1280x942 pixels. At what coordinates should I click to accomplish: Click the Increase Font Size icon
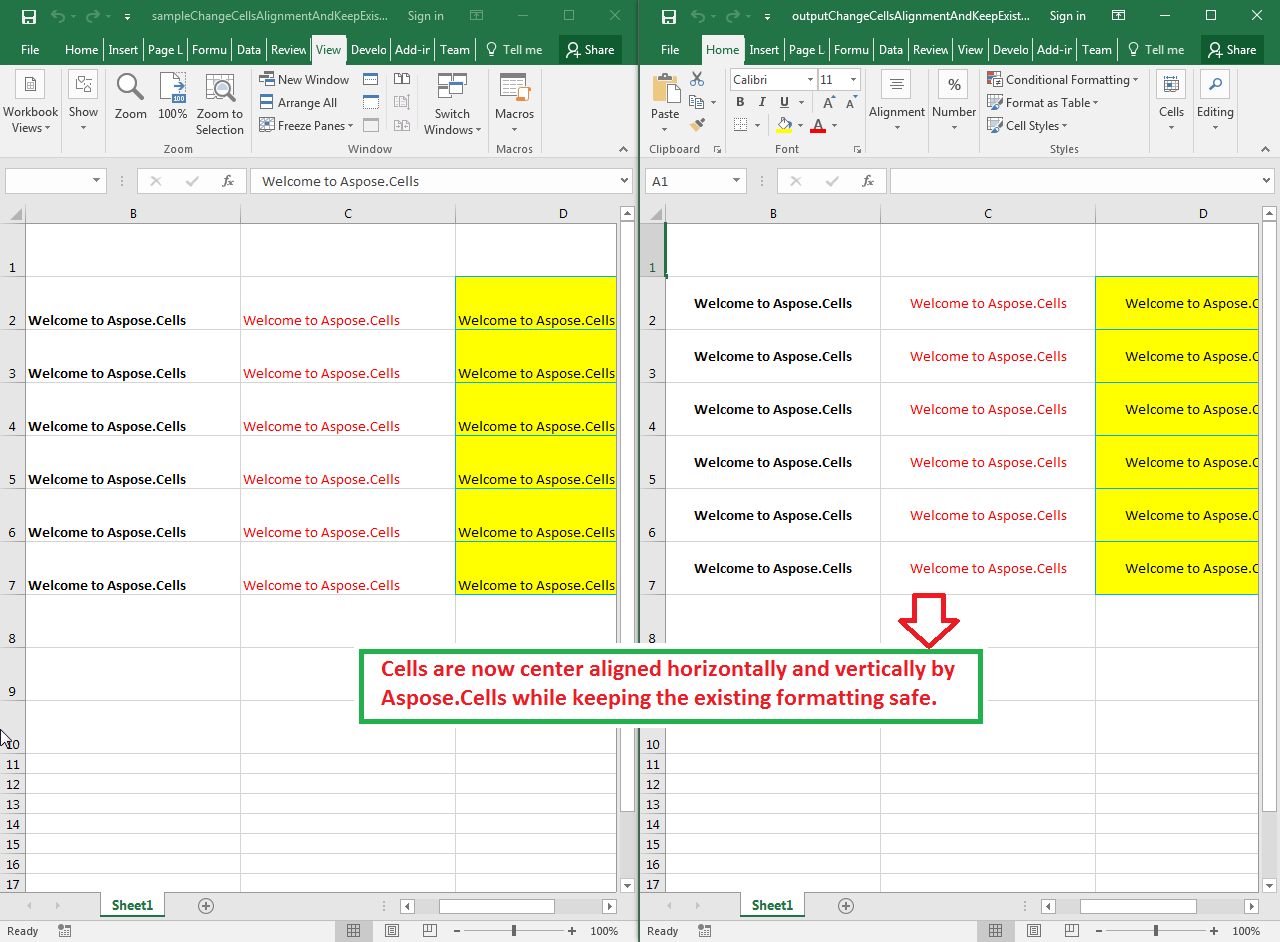click(x=829, y=103)
